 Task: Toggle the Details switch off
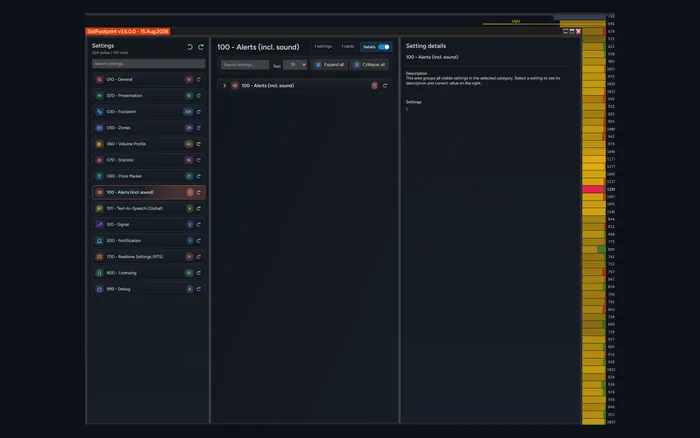click(x=384, y=47)
